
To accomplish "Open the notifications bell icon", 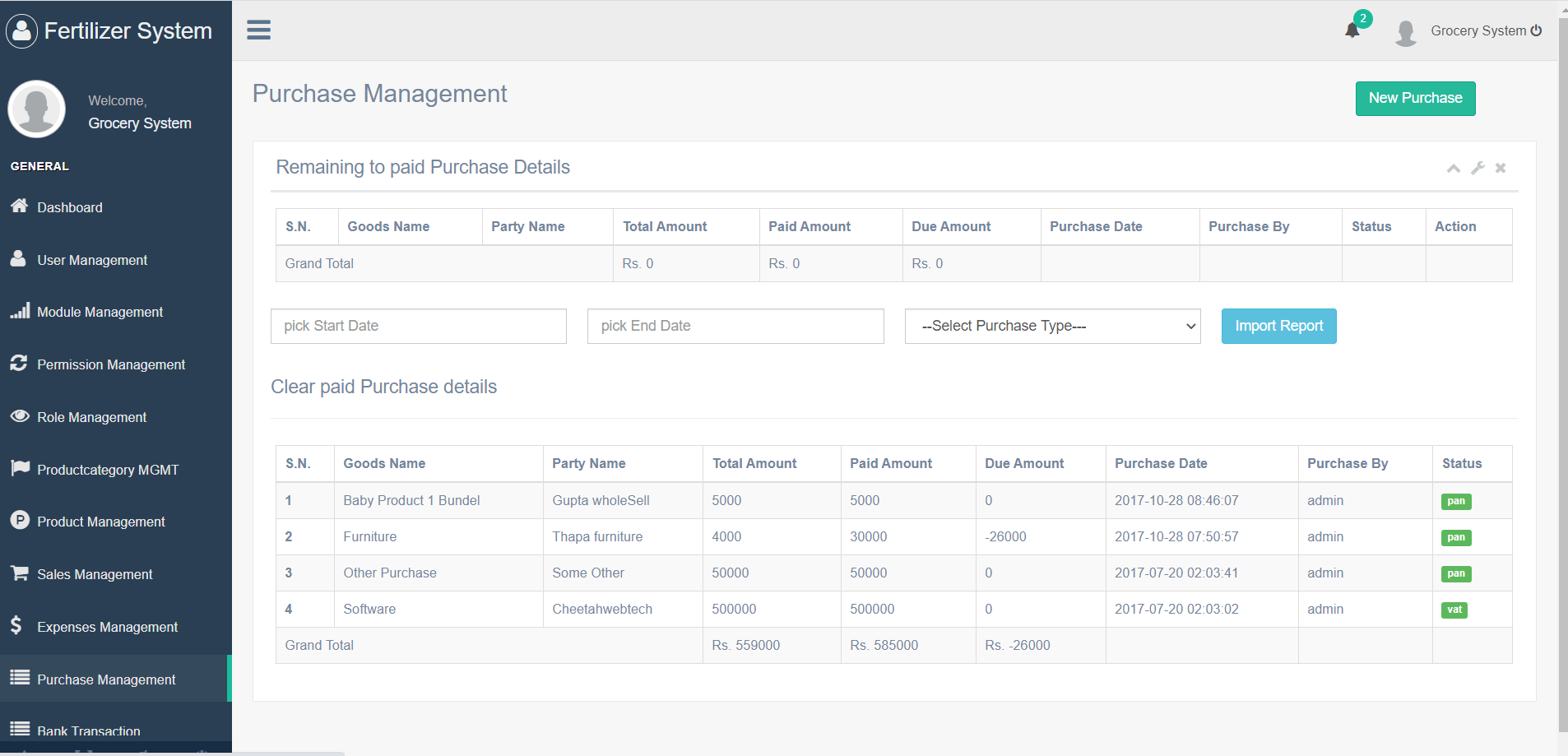I will (1352, 30).
